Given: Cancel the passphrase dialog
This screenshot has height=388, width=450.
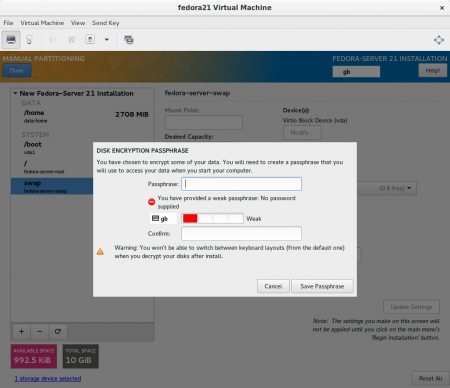Looking at the screenshot, I should [x=273, y=286].
